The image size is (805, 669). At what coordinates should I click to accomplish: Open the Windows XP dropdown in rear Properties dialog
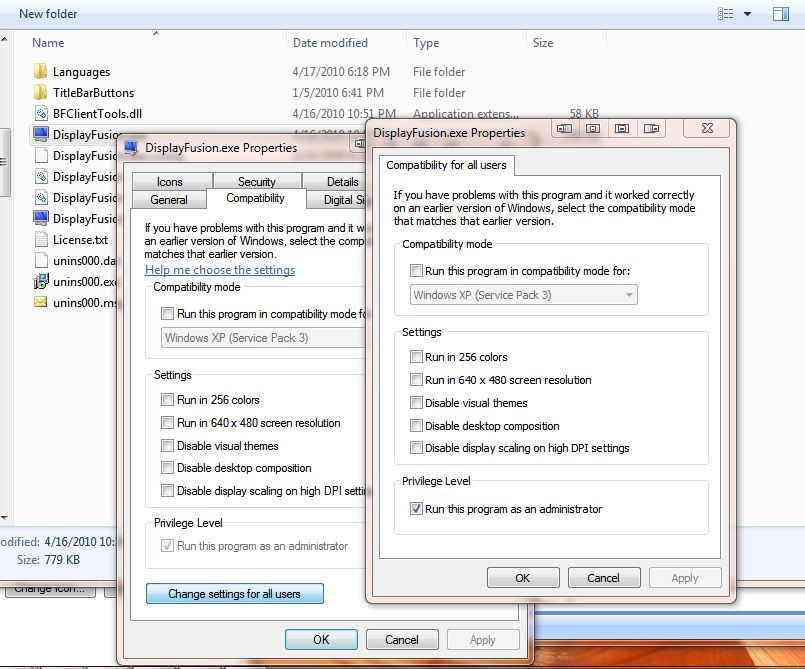[262, 338]
